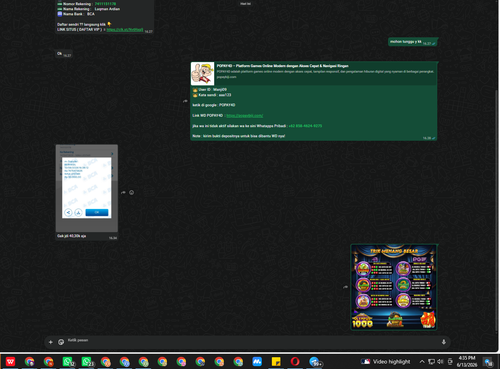The height and width of the screenshot is (369, 500).
Task: Open the blue app left of Sticky Notes
Action: [x=257, y=361]
